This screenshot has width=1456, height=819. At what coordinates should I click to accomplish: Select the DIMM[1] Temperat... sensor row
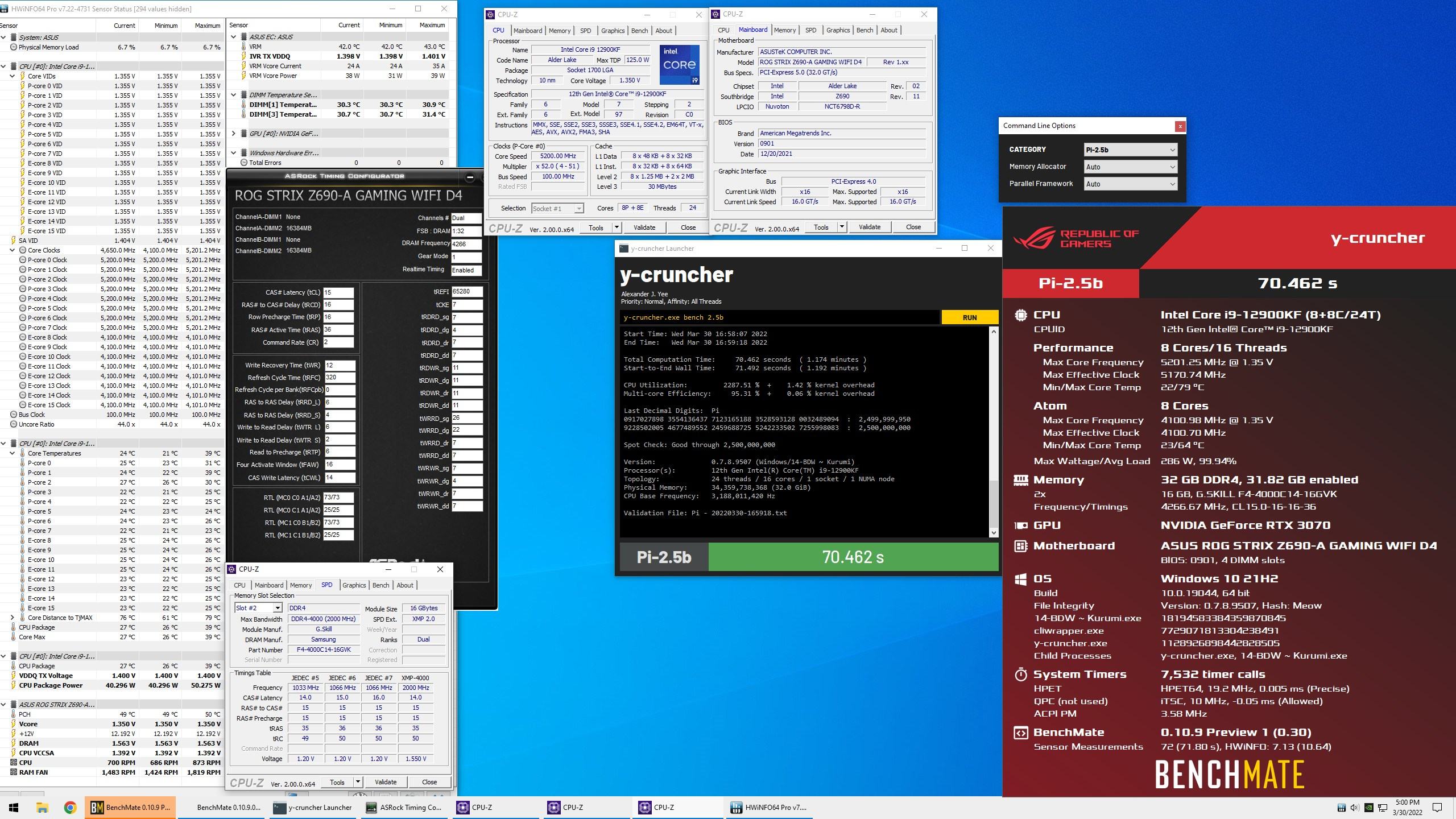pos(342,105)
